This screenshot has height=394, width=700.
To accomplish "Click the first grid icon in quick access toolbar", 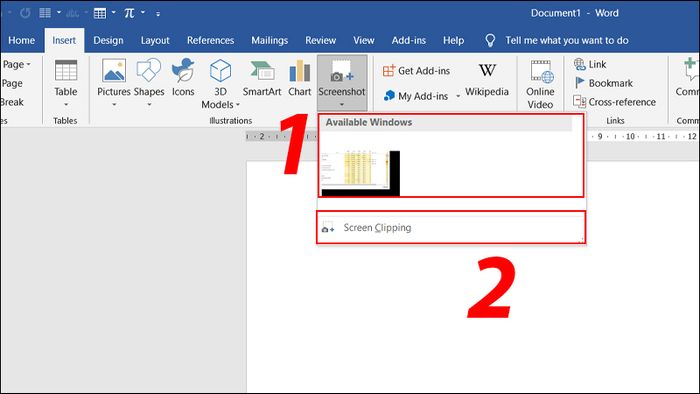I will (45, 13).
